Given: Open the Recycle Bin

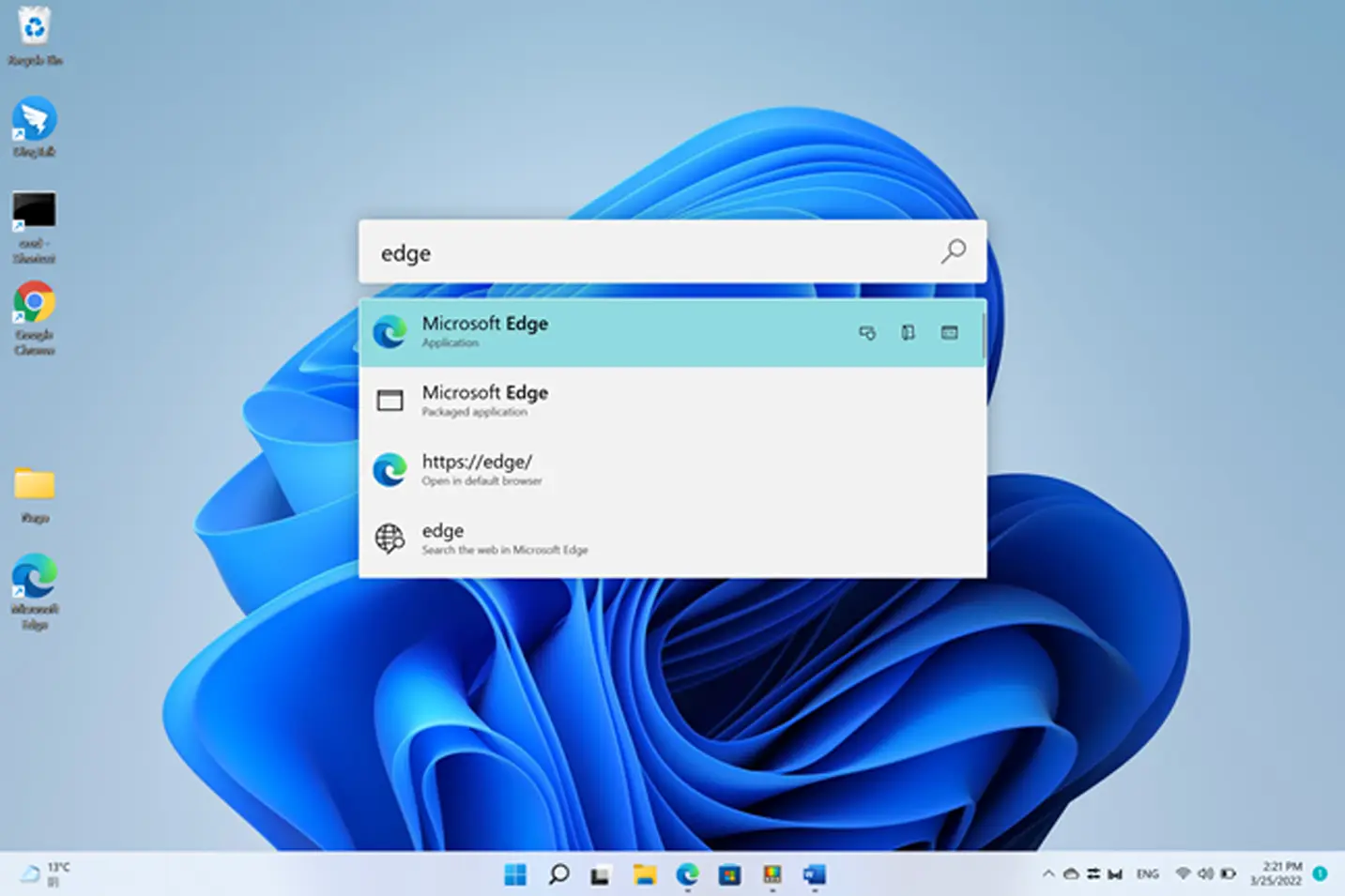Looking at the screenshot, I should point(35,25).
